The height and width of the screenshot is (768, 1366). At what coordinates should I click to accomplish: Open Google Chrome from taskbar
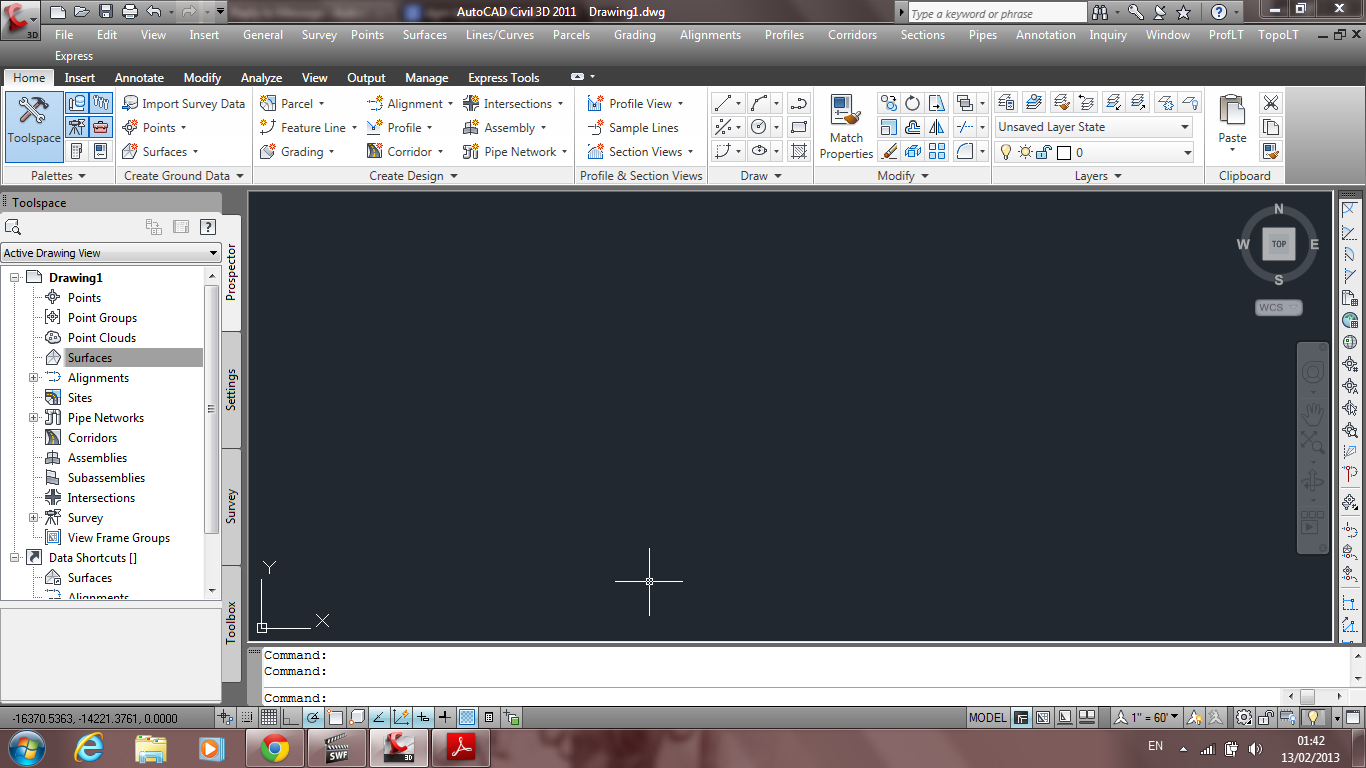pyautogui.click(x=274, y=748)
